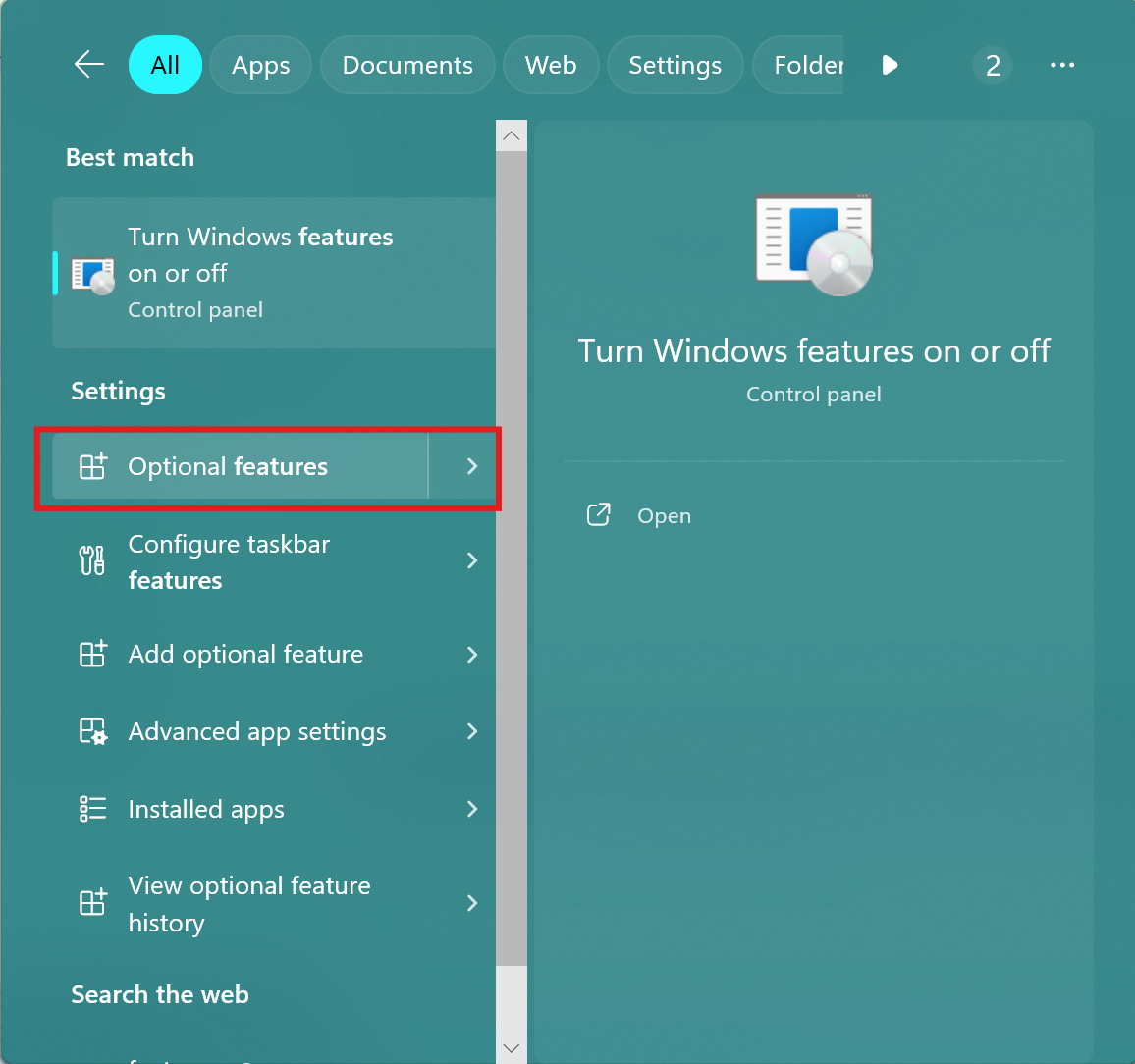Open the three-dot more options menu
The width and height of the screenshot is (1135, 1064).
pyautogui.click(x=1062, y=65)
